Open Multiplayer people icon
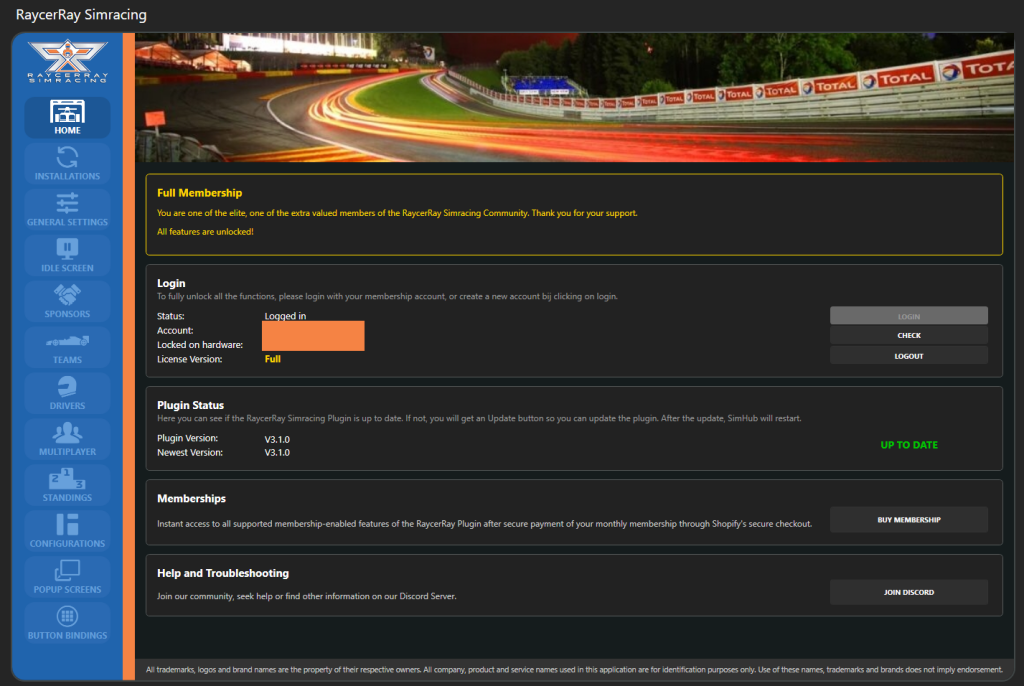This screenshot has height=686, width=1024. pos(67,433)
